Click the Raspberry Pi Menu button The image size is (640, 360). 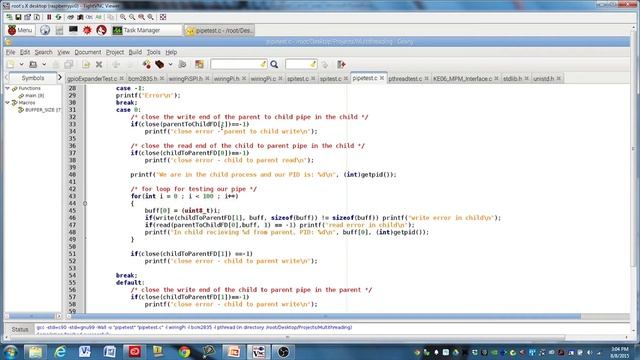pos(20,30)
